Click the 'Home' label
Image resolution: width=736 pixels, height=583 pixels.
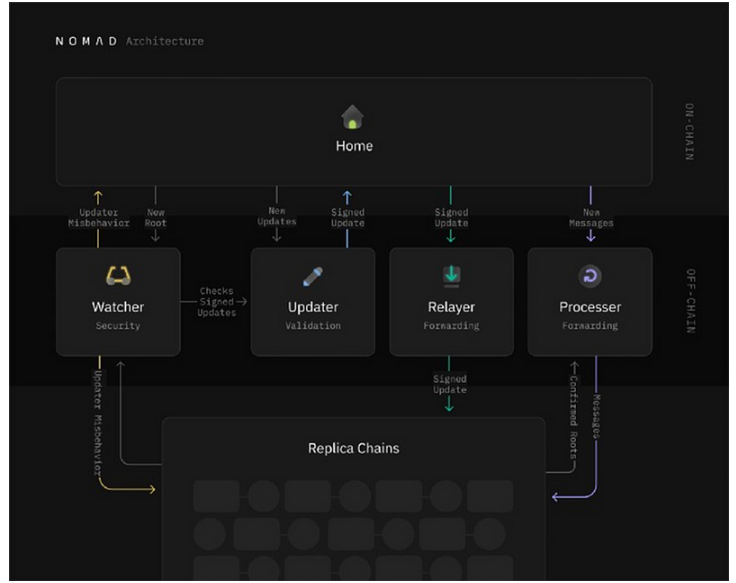tap(354, 146)
